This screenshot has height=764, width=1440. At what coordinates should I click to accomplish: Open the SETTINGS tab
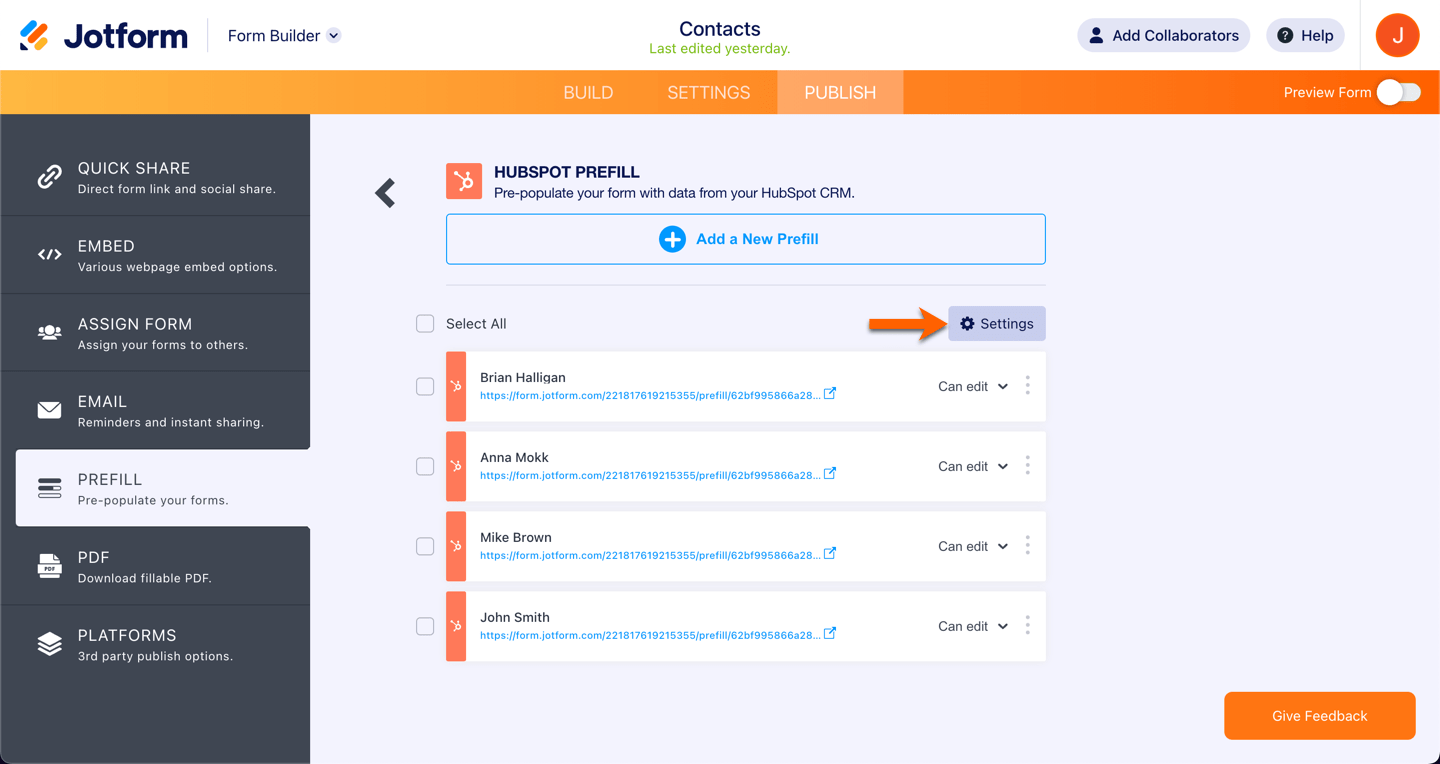pos(708,92)
